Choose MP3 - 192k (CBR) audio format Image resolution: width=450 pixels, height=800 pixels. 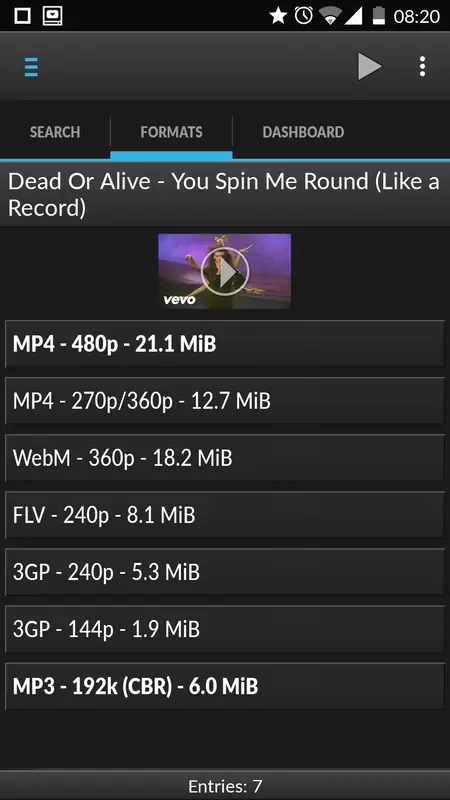[225, 687]
